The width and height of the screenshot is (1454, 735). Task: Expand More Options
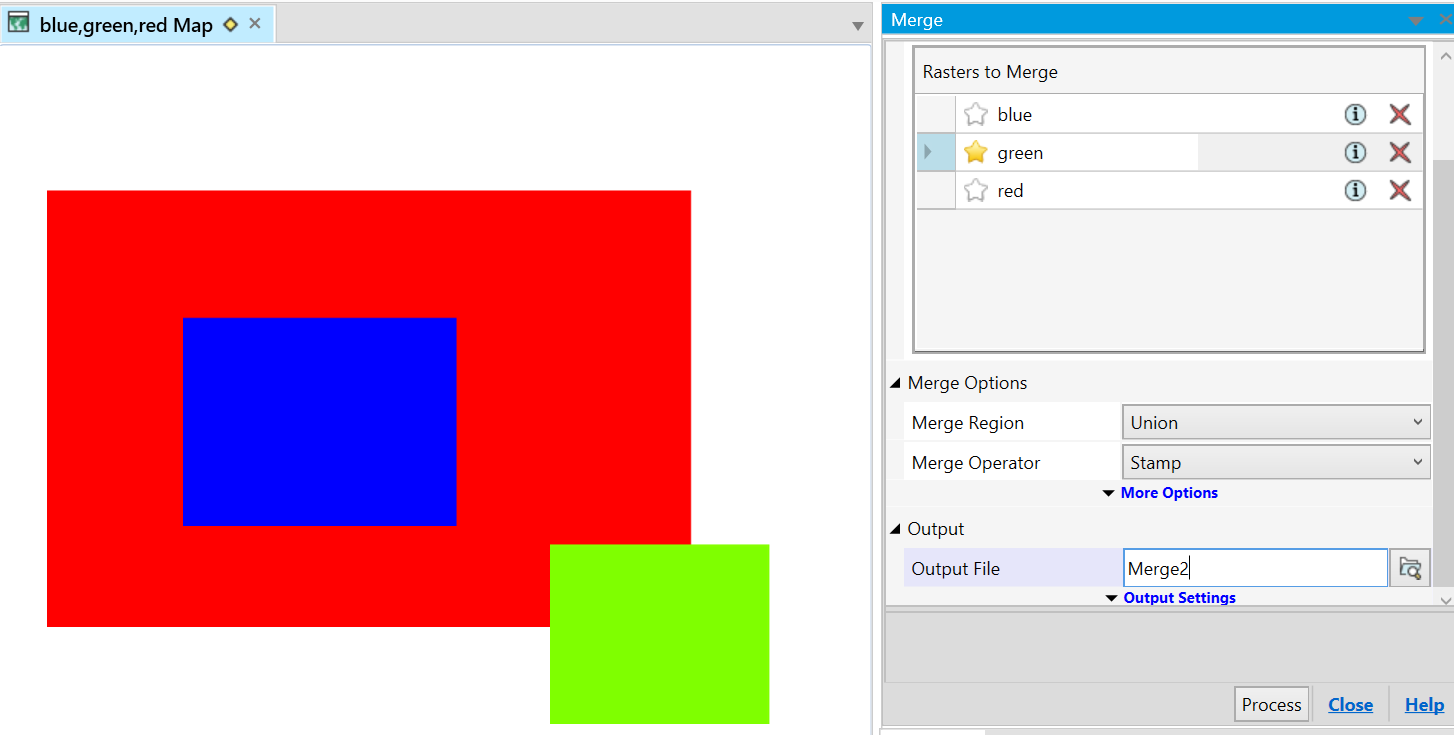point(1160,493)
